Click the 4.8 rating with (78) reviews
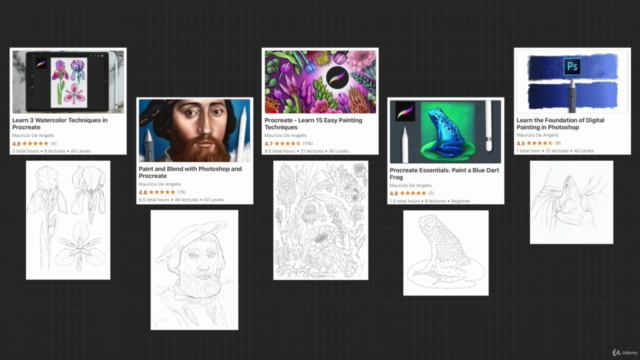Viewport: 640px width, 360px height. [162, 192]
